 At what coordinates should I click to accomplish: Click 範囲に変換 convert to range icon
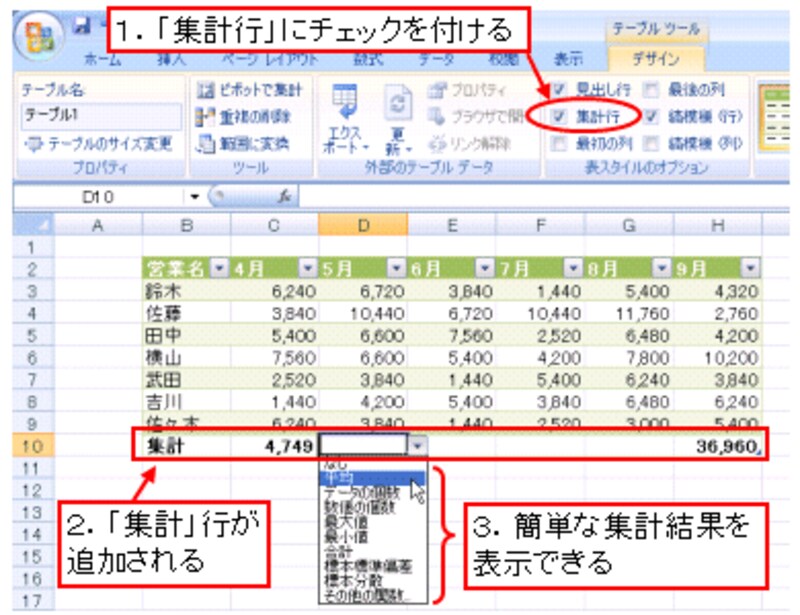(x=205, y=143)
